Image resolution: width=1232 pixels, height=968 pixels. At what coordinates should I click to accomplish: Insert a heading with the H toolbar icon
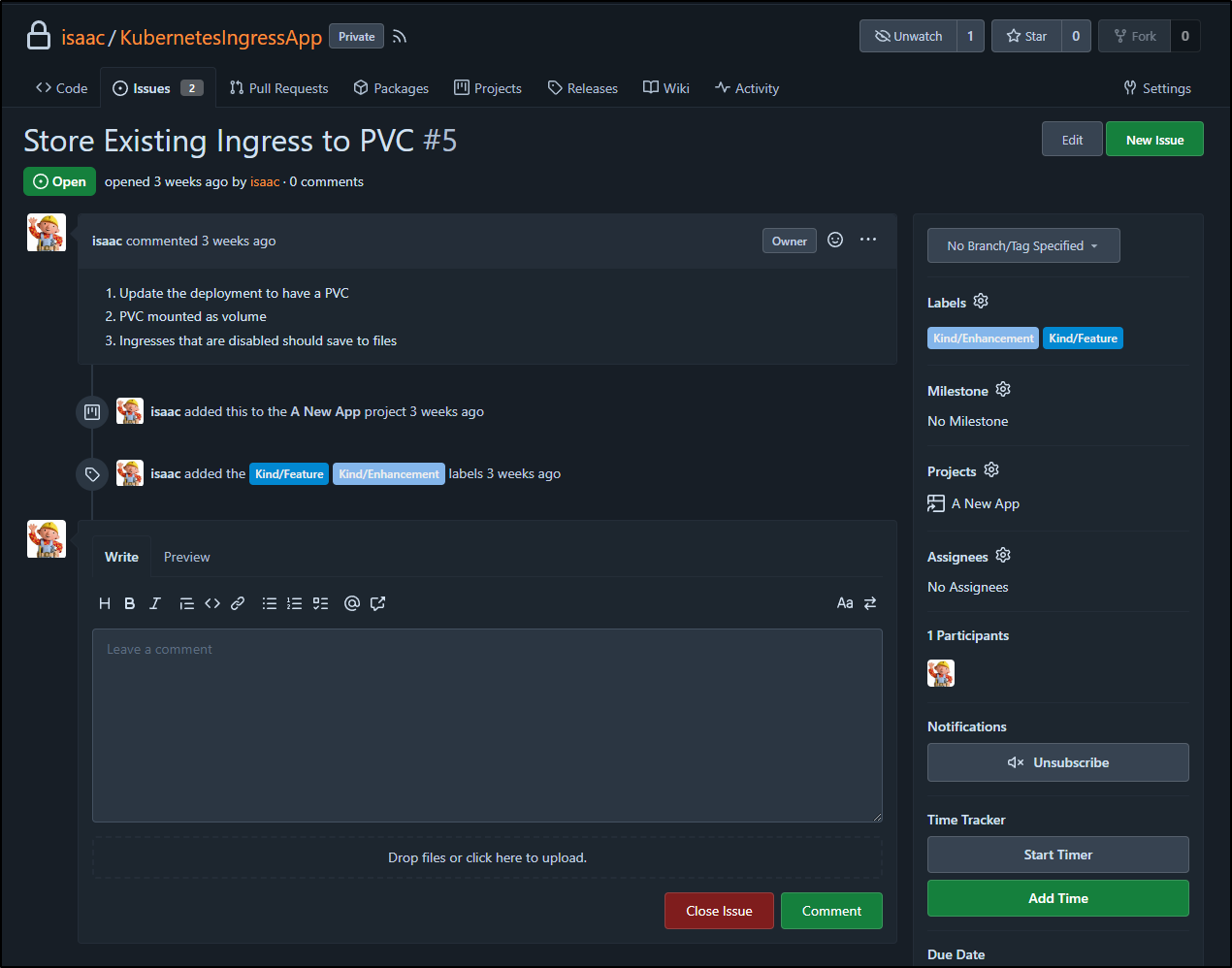[x=105, y=603]
